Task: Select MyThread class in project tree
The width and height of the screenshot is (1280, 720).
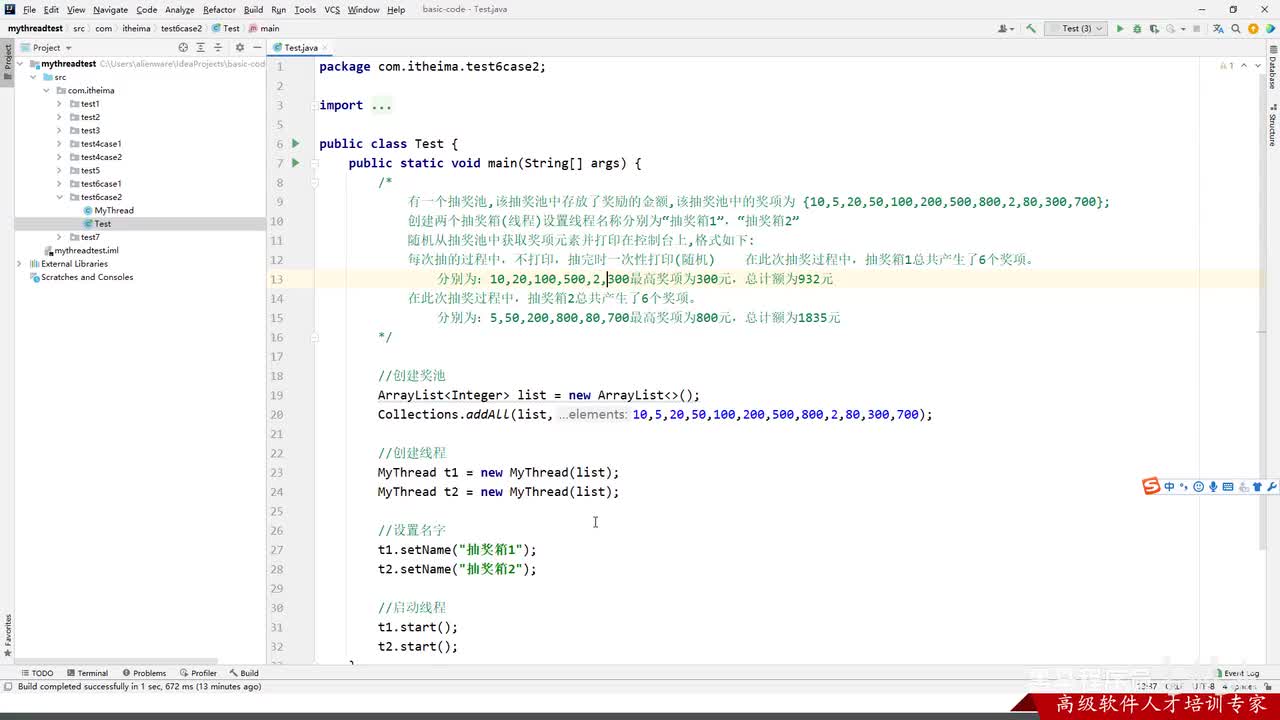Action: point(108,211)
